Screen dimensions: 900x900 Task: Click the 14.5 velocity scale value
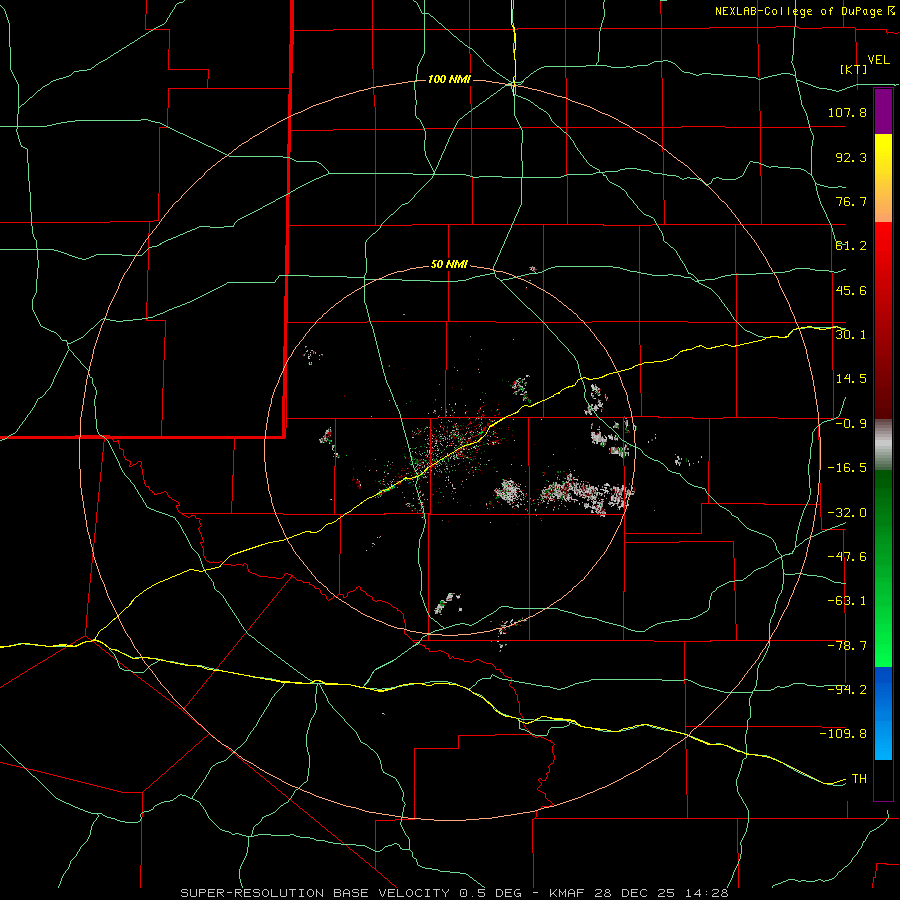click(851, 379)
